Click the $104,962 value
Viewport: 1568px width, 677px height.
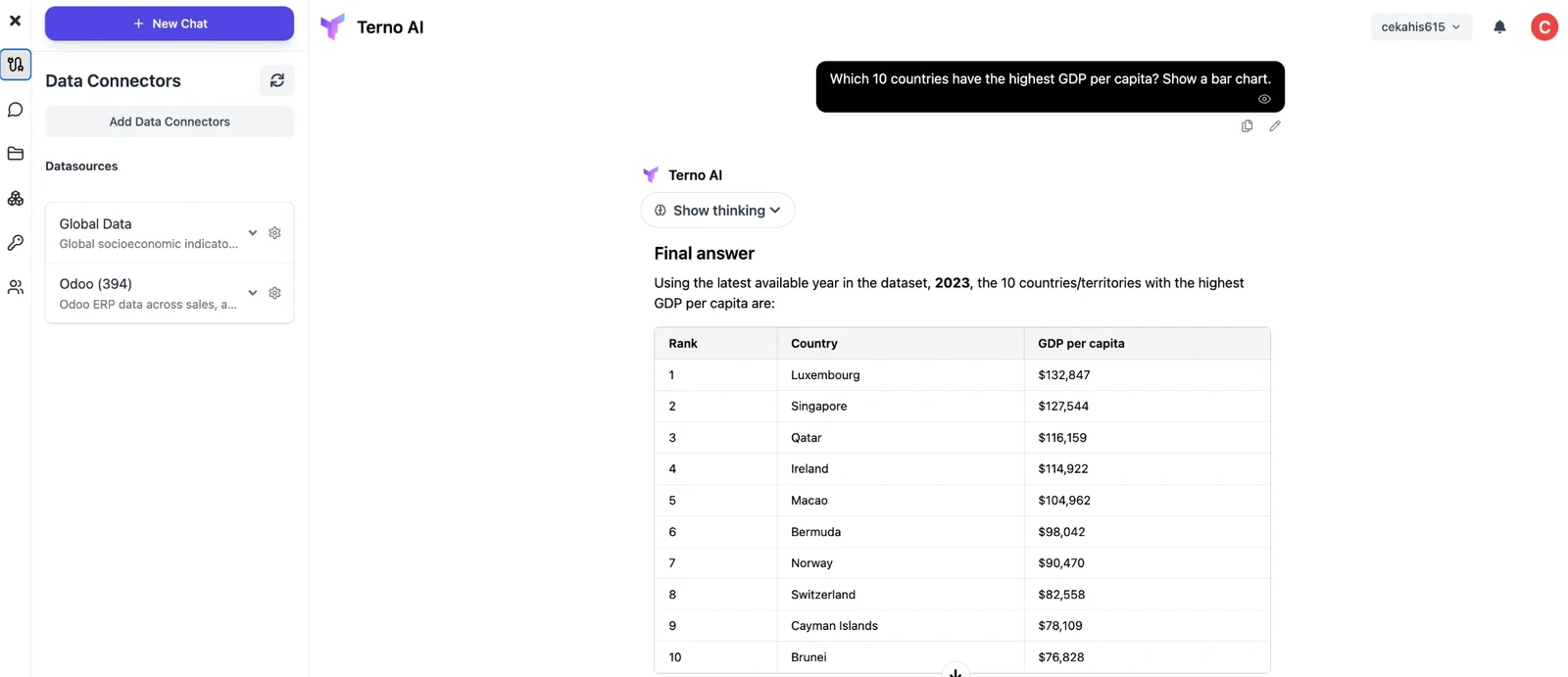(1064, 501)
